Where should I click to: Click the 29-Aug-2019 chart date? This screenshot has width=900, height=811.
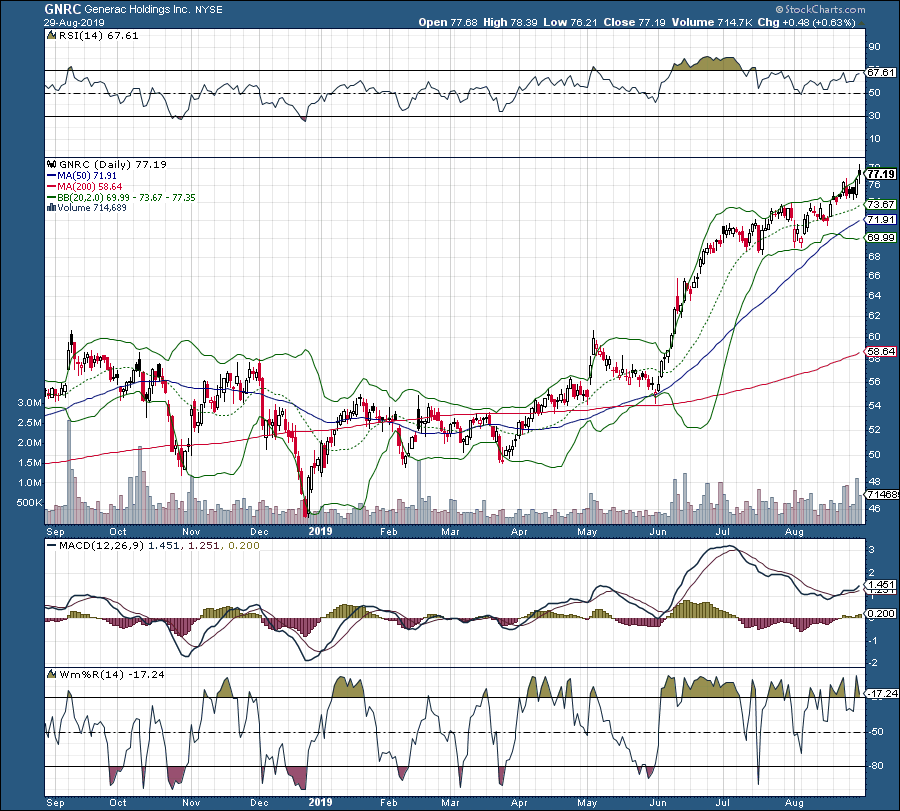[74, 22]
